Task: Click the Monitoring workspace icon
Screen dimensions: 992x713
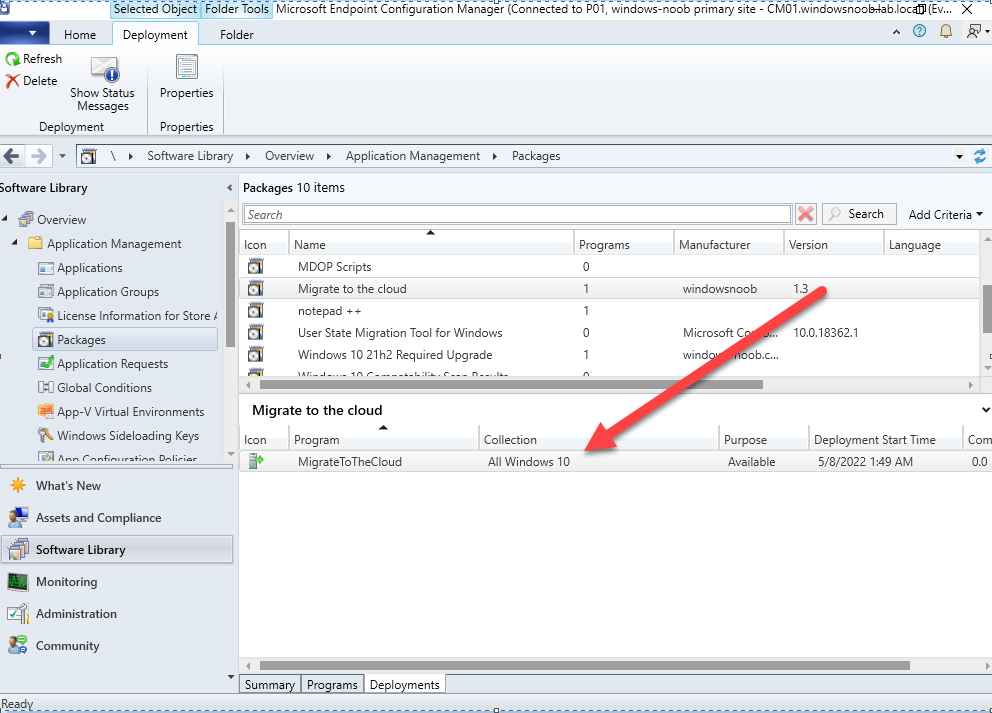Action: 18,582
